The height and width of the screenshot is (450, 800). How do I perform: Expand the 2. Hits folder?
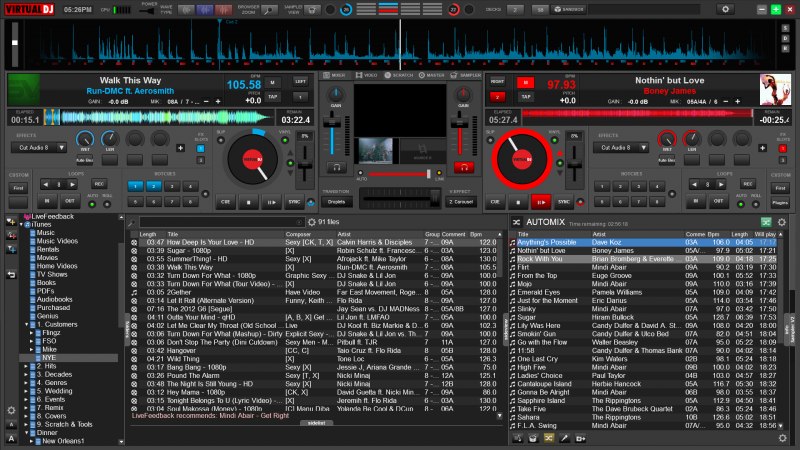tap(27, 366)
